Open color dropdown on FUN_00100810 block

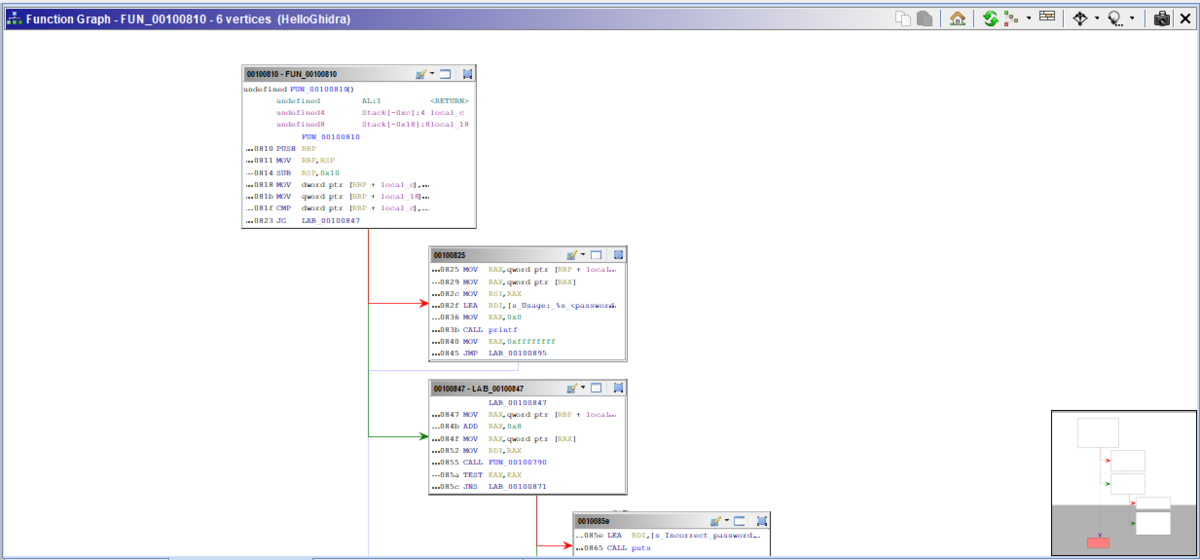432,74
